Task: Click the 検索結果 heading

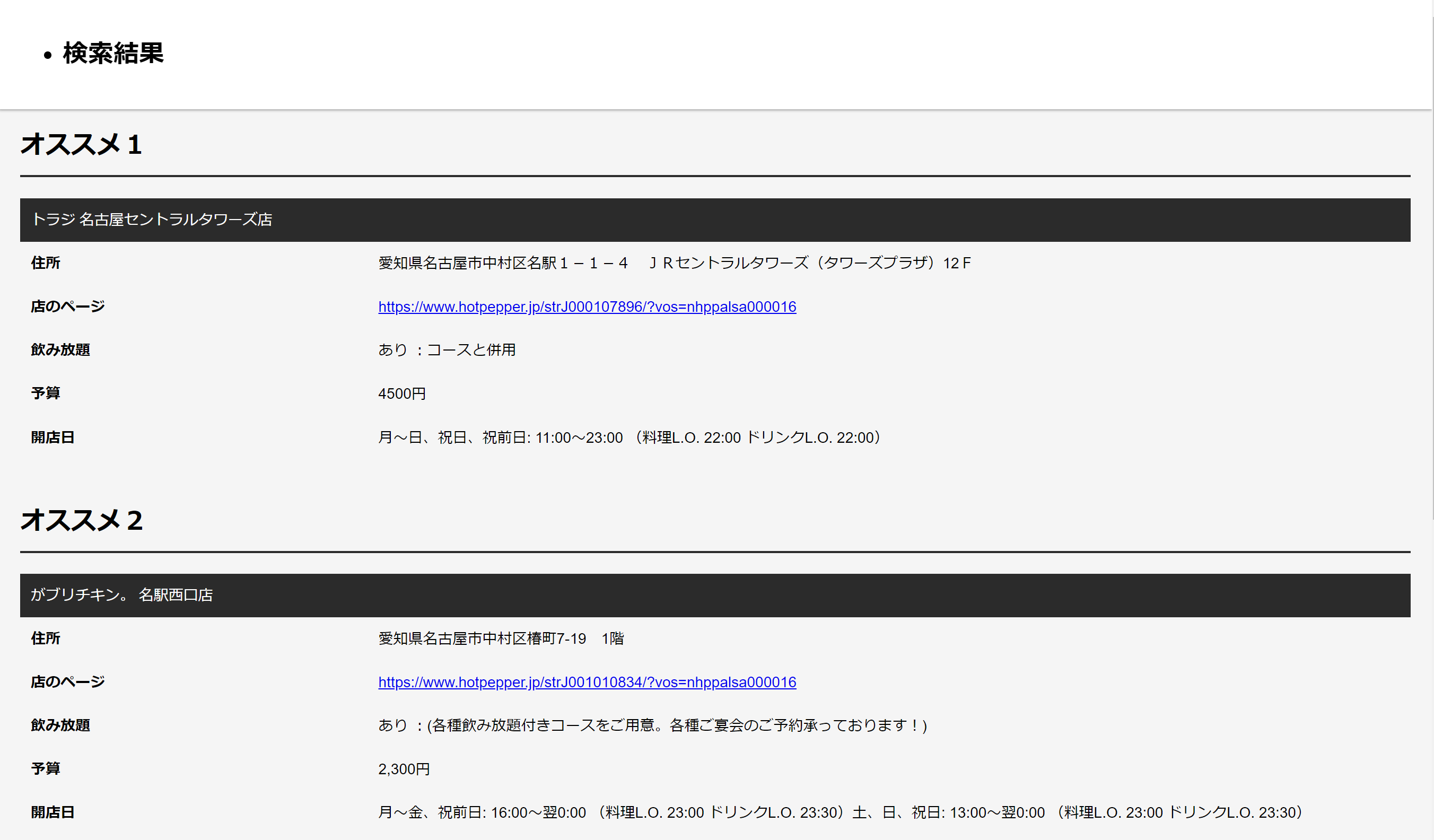Action: point(111,54)
